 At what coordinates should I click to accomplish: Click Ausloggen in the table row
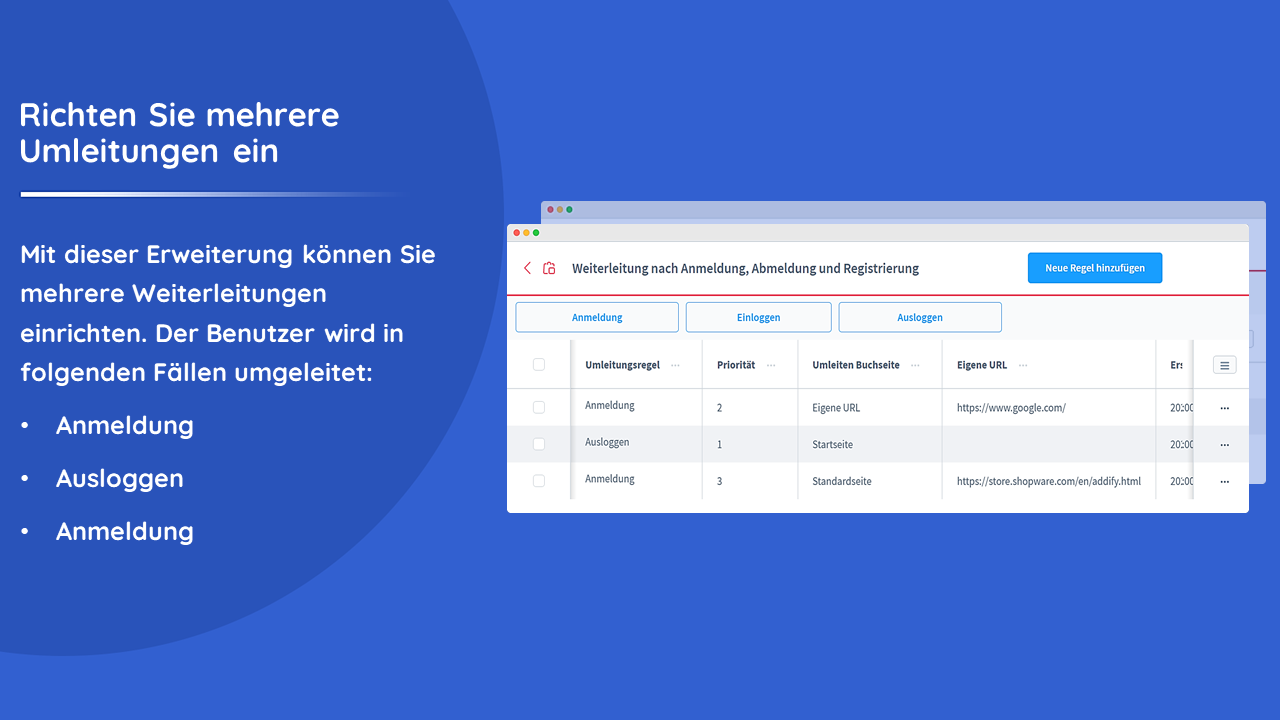(x=607, y=442)
